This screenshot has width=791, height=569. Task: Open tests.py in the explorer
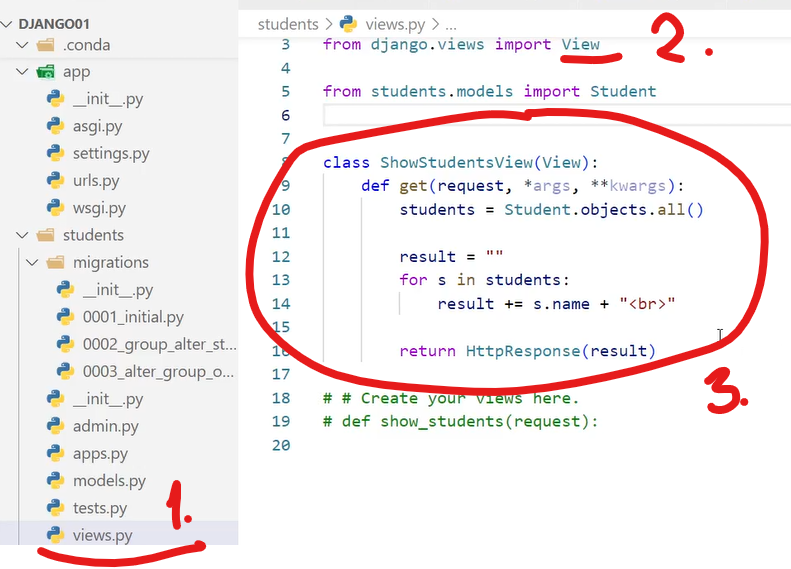pos(100,508)
